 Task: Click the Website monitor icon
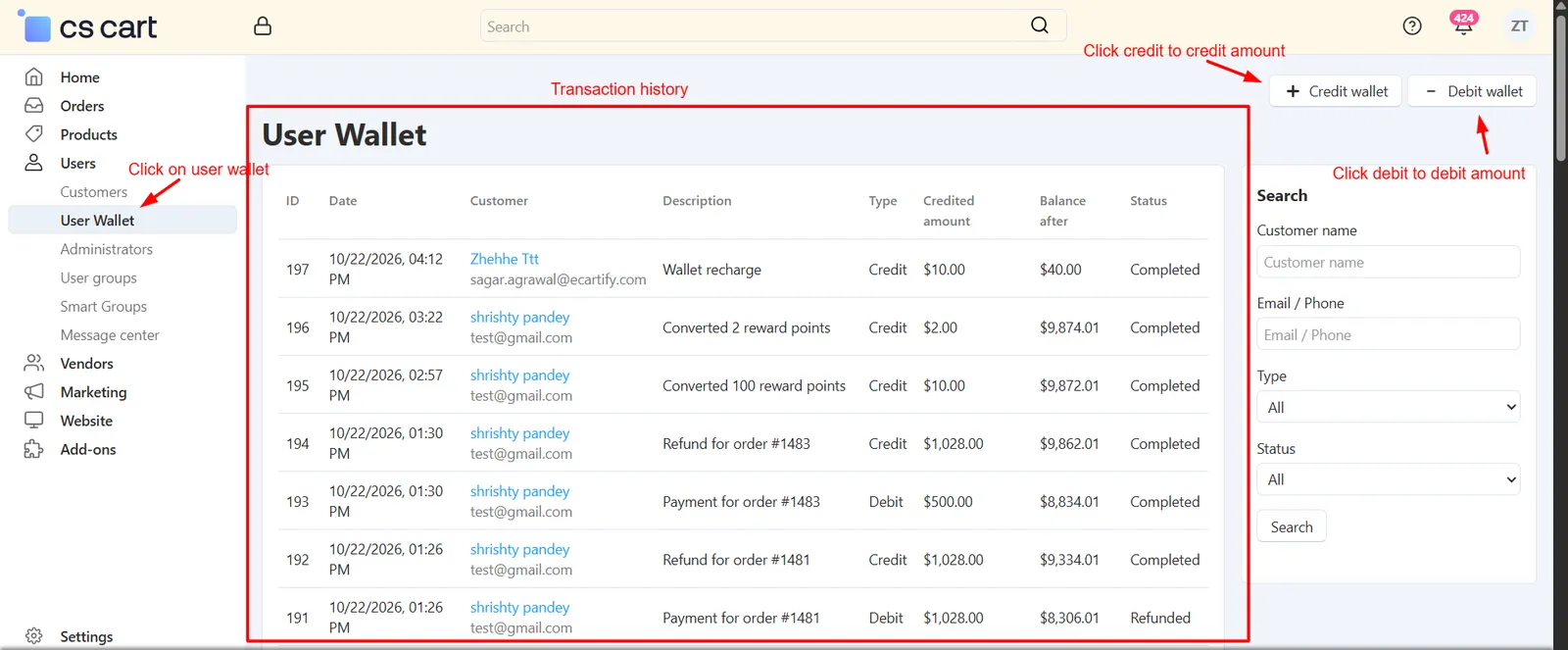(33, 421)
